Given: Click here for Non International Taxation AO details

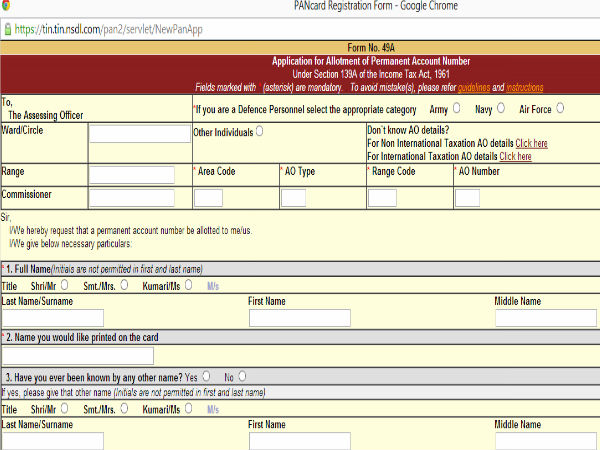Looking at the screenshot, I should tap(531, 143).
